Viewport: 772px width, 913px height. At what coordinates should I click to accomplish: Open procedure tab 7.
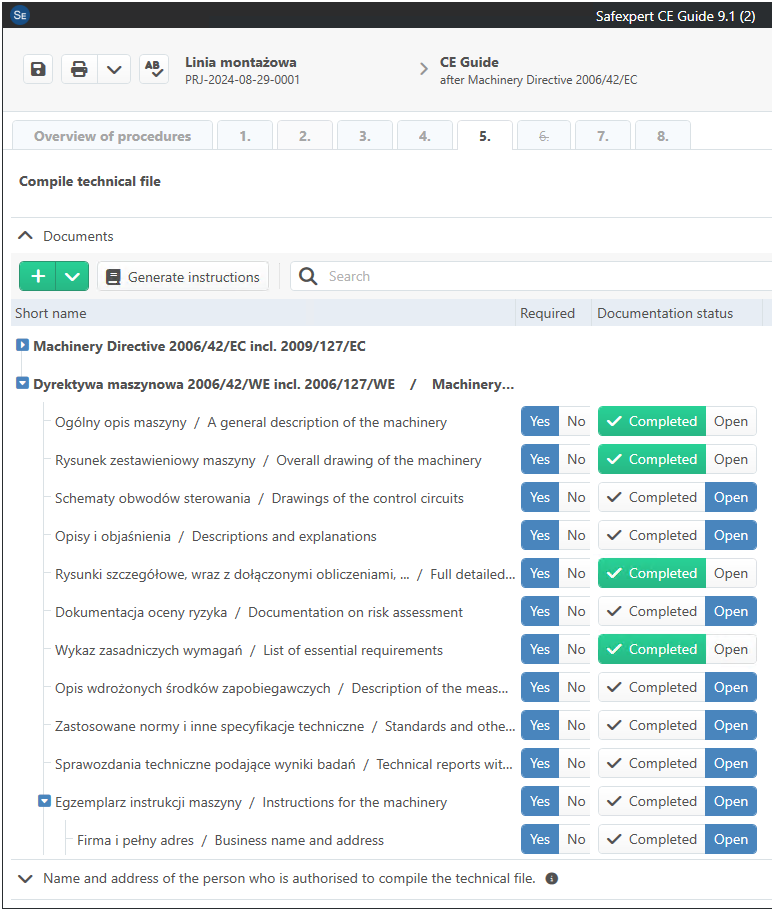click(x=602, y=137)
